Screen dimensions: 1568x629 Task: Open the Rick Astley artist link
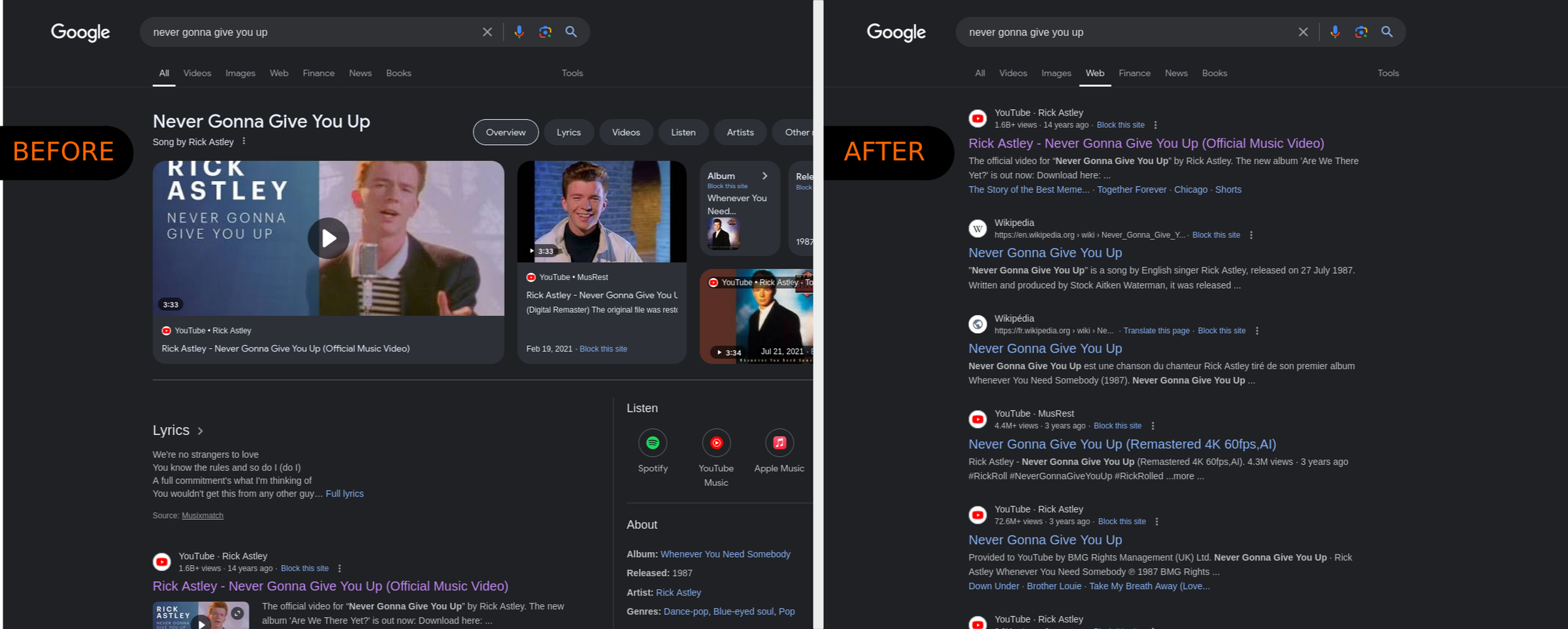click(678, 592)
